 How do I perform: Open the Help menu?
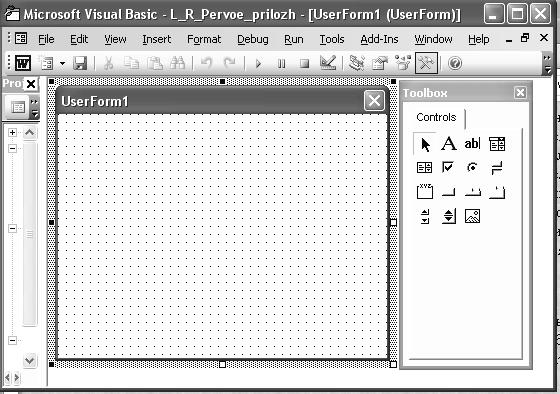[479, 39]
